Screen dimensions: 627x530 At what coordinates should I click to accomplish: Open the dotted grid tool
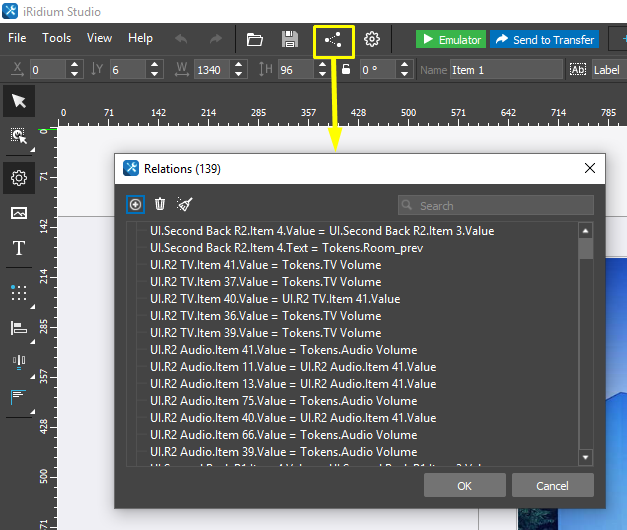(x=19, y=293)
